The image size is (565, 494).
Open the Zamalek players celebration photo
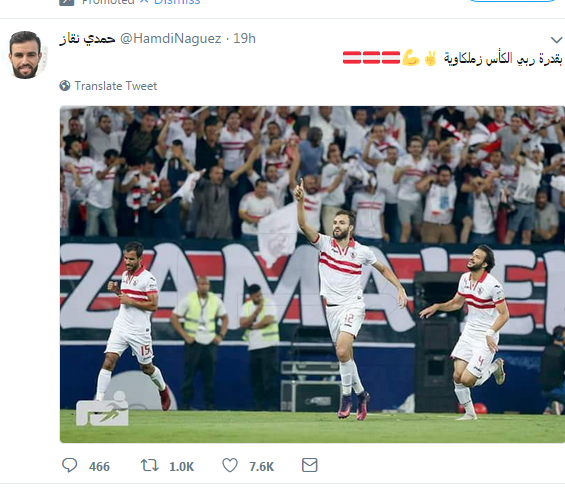pyautogui.click(x=312, y=274)
